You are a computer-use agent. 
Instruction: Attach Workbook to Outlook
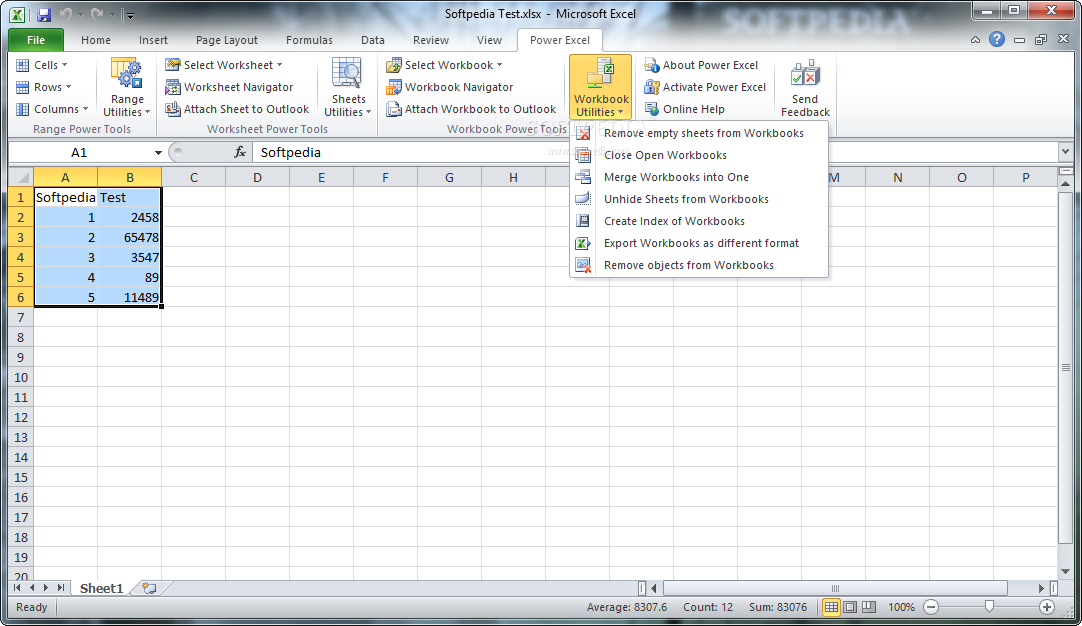471,109
